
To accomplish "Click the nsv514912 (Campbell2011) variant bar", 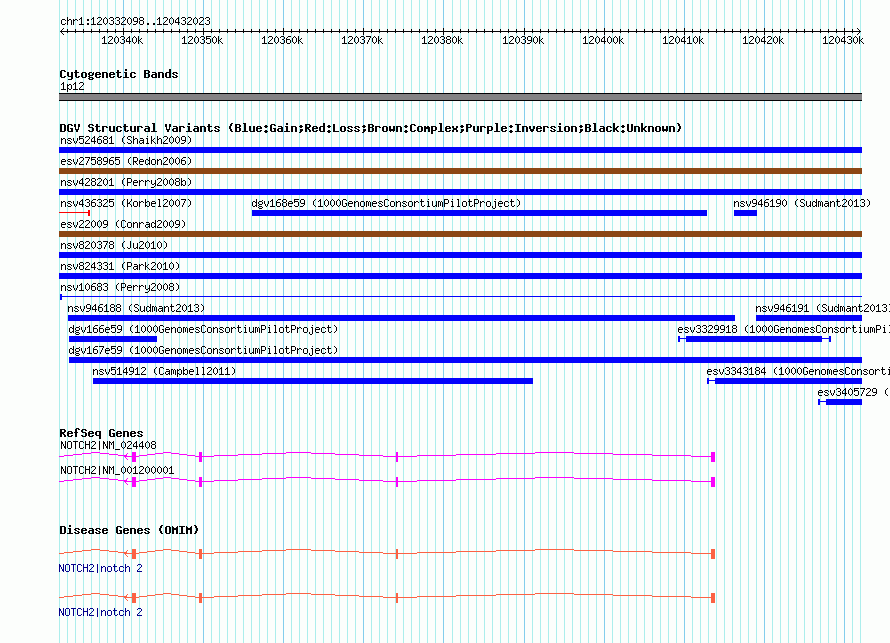I will tap(312, 380).
